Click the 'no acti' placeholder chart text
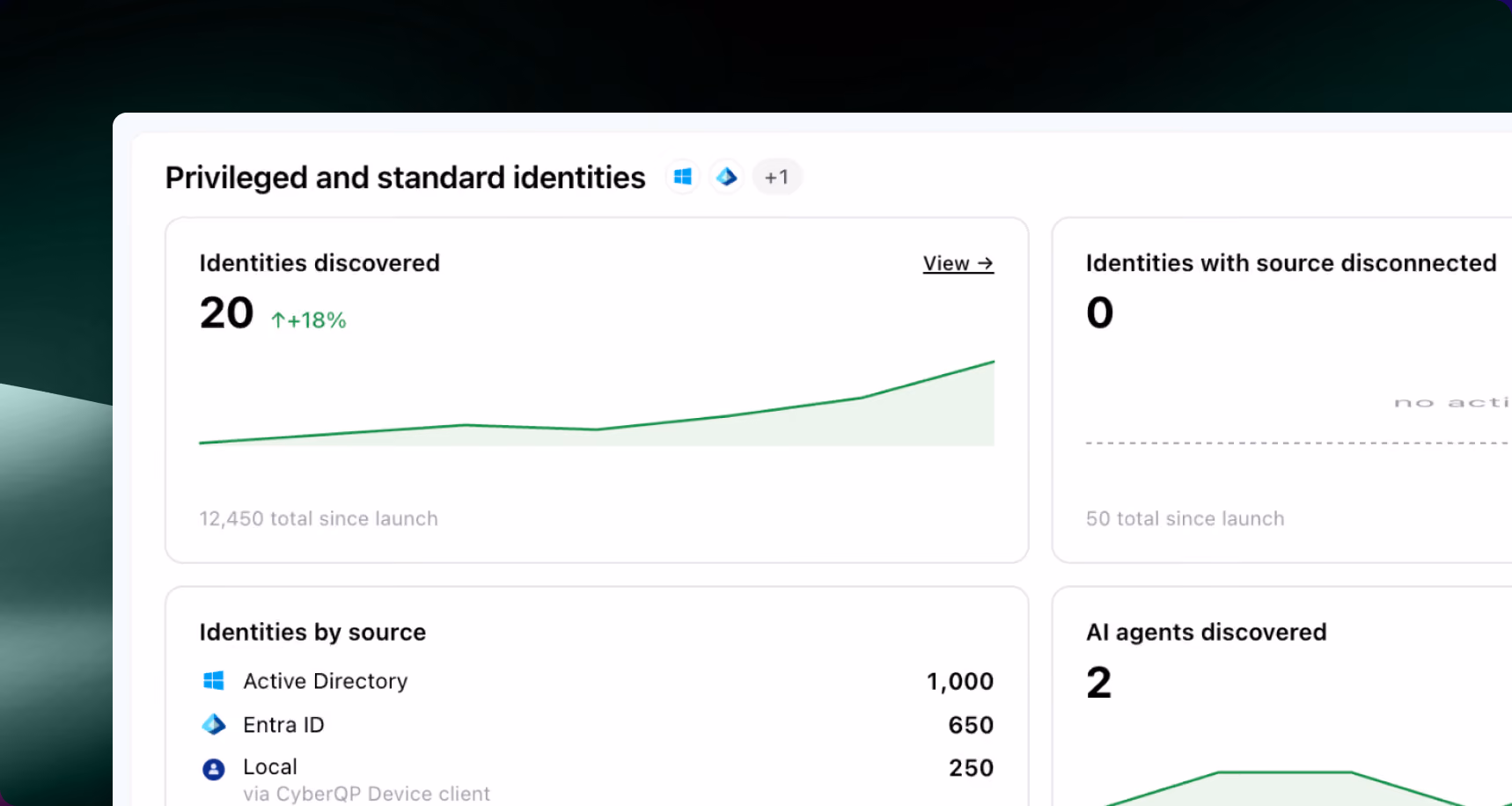Image resolution: width=1512 pixels, height=806 pixels. pyautogui.click(x=1452, y=403)
